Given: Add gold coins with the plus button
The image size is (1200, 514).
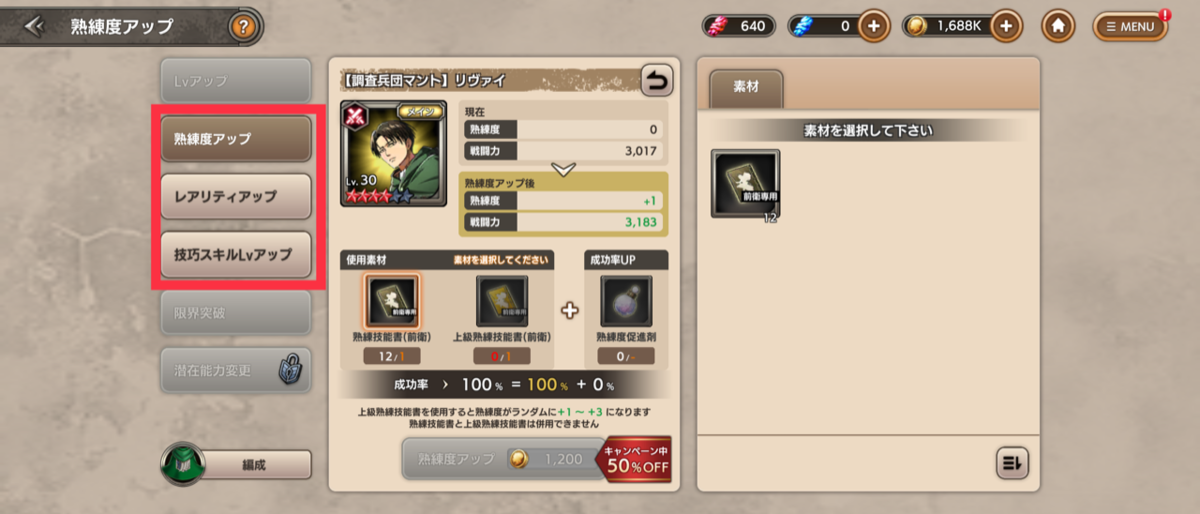Looking at the screenshot, I should 1007,26.
